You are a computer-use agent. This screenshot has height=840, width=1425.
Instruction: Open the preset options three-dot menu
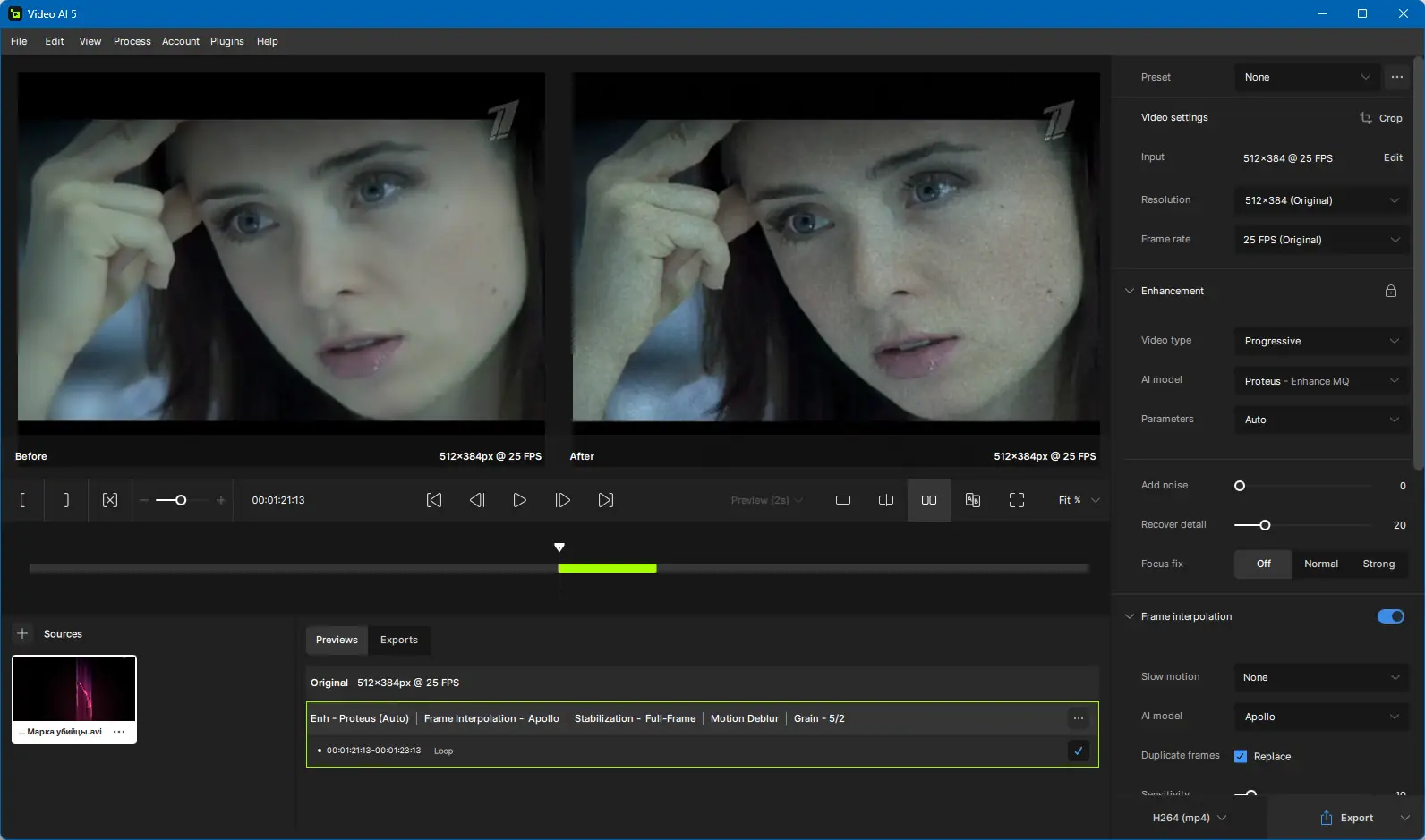coord(1397,77)
